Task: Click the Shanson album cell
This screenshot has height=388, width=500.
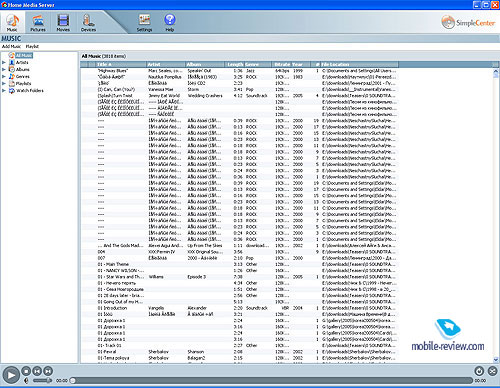Action: 196,352
